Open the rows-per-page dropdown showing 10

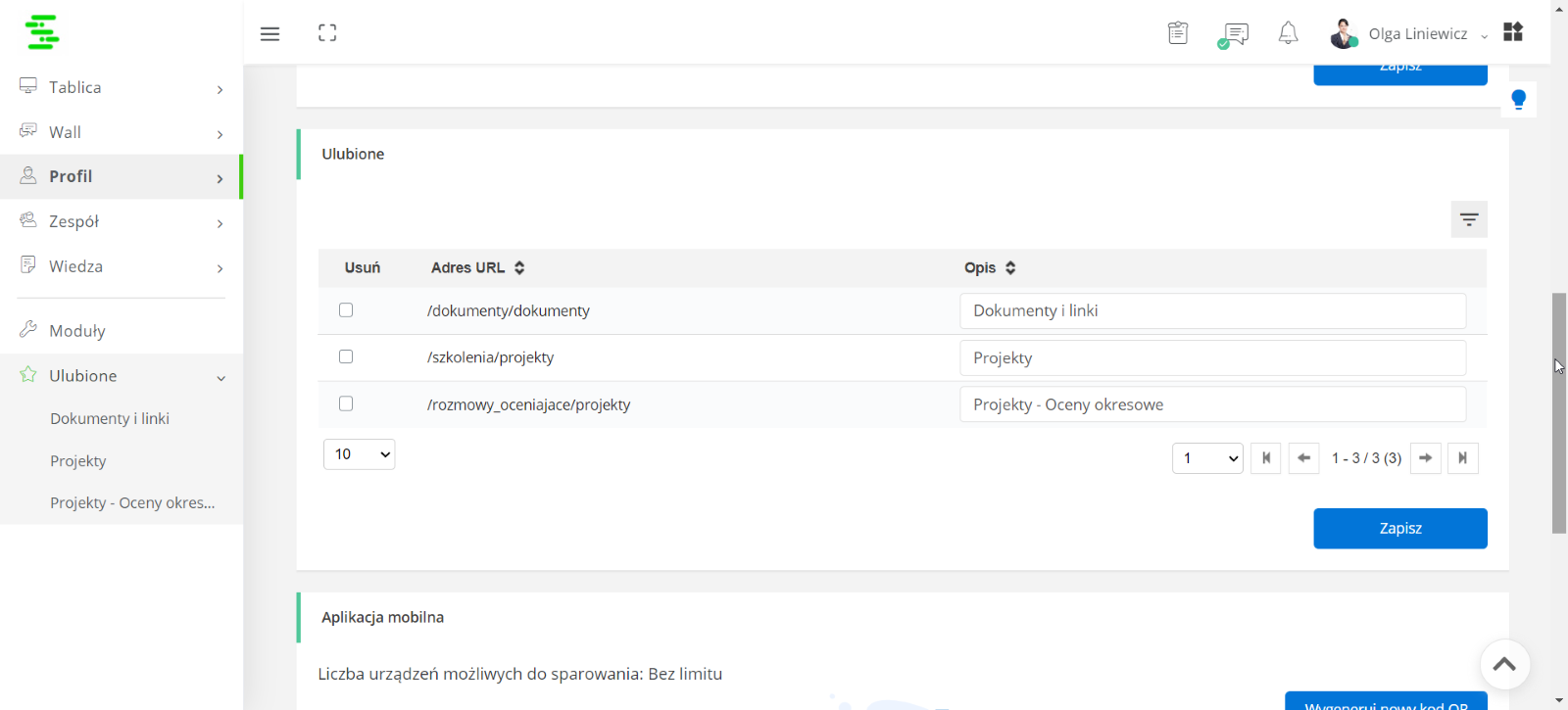[359, 454]
